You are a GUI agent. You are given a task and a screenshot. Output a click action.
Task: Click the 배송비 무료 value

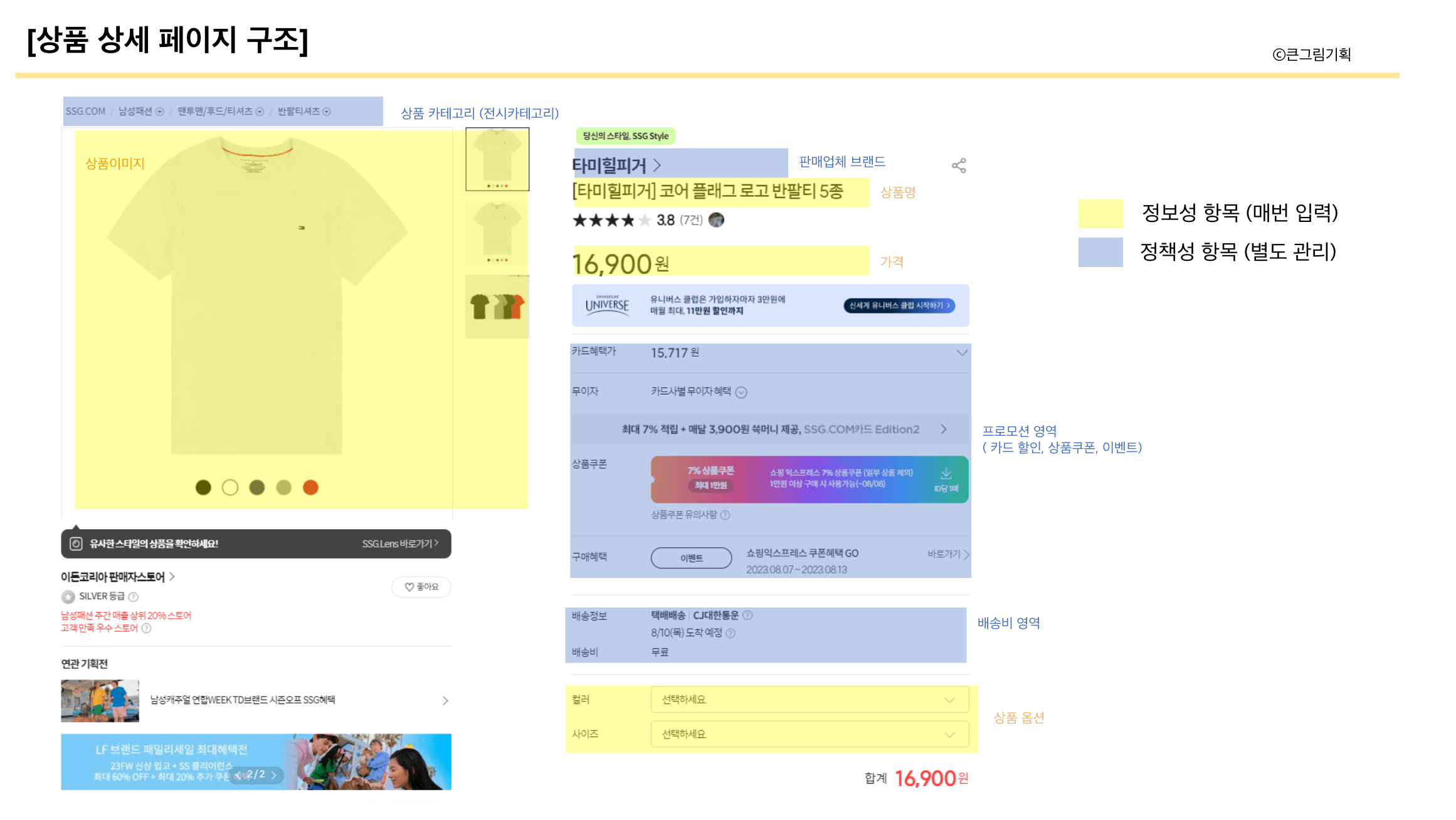click(x=660, y=653)
